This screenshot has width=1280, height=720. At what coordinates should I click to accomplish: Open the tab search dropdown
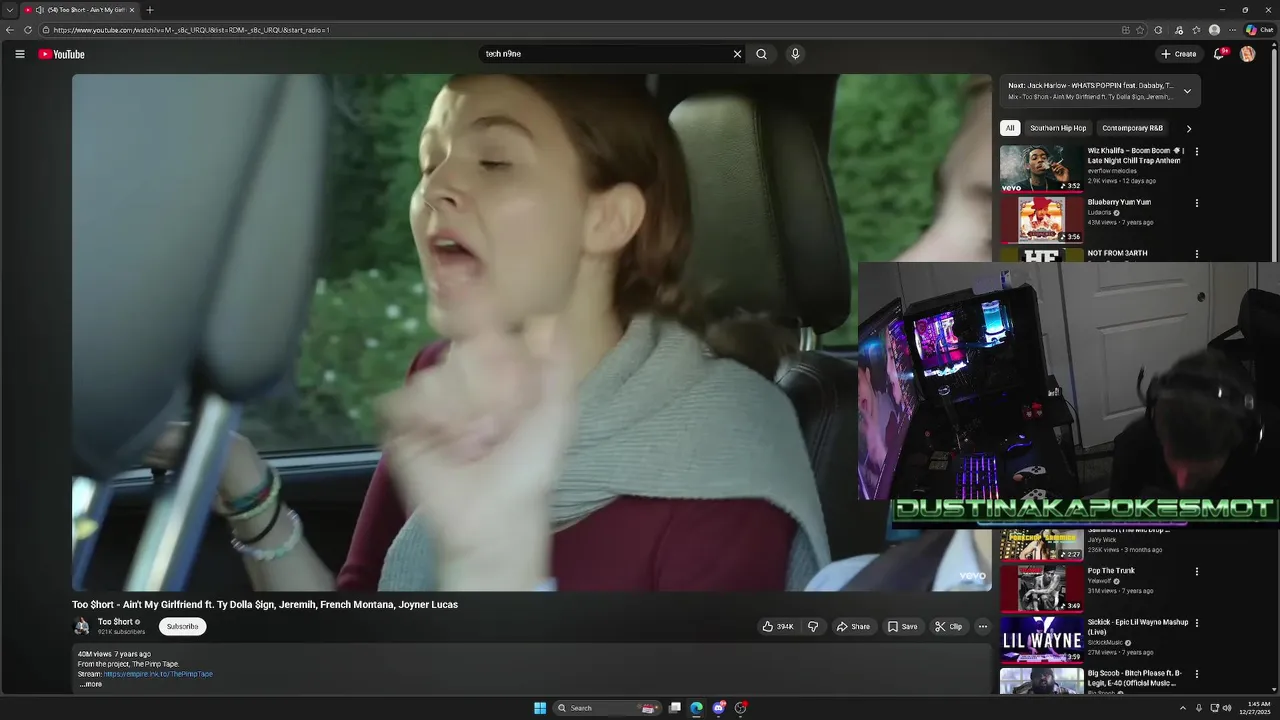(x=9, y=10)
